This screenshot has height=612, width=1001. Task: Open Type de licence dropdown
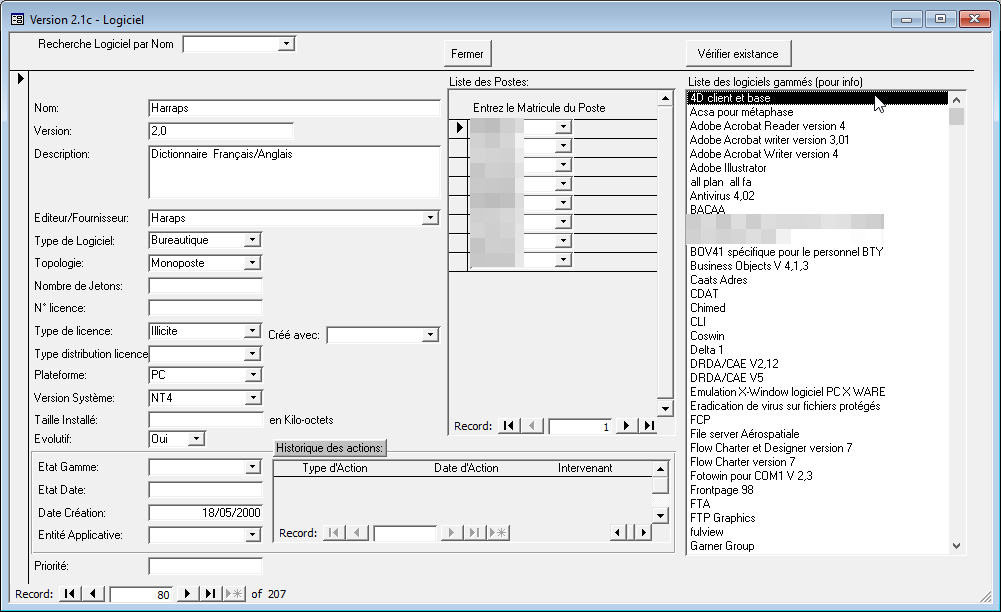[252, 331]
